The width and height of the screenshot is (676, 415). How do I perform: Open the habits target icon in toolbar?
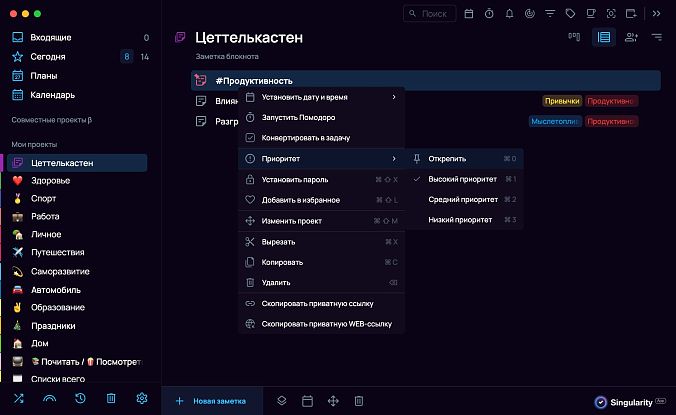529,14
